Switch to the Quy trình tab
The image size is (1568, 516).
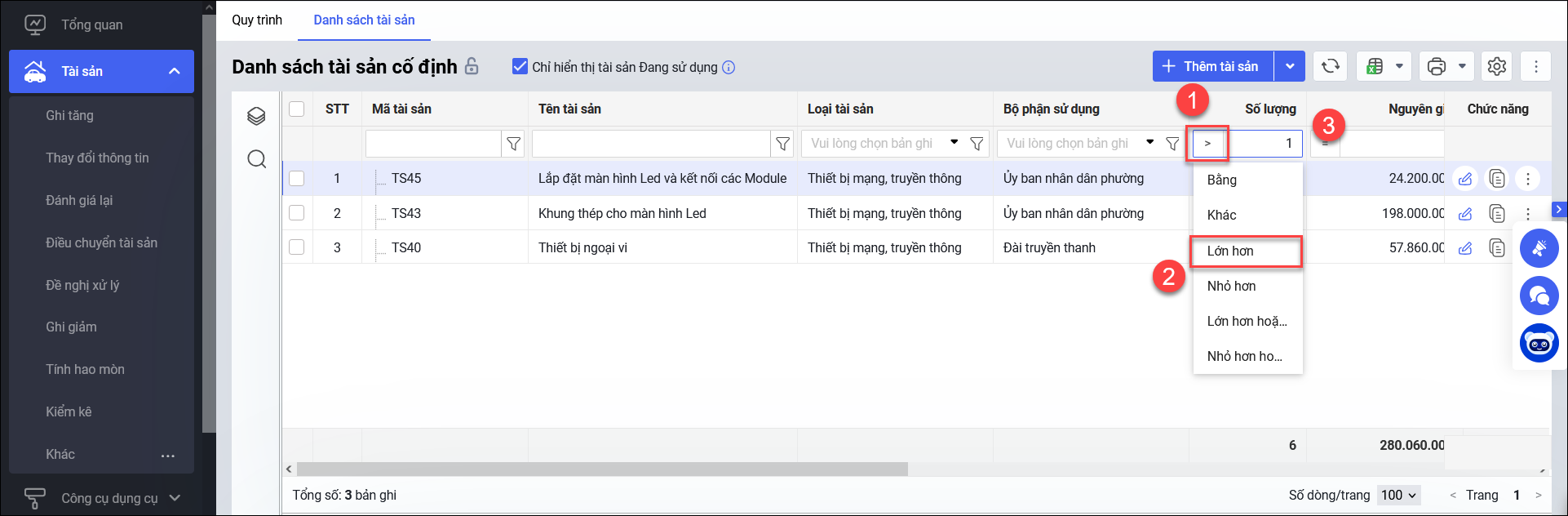pos(257,20)
